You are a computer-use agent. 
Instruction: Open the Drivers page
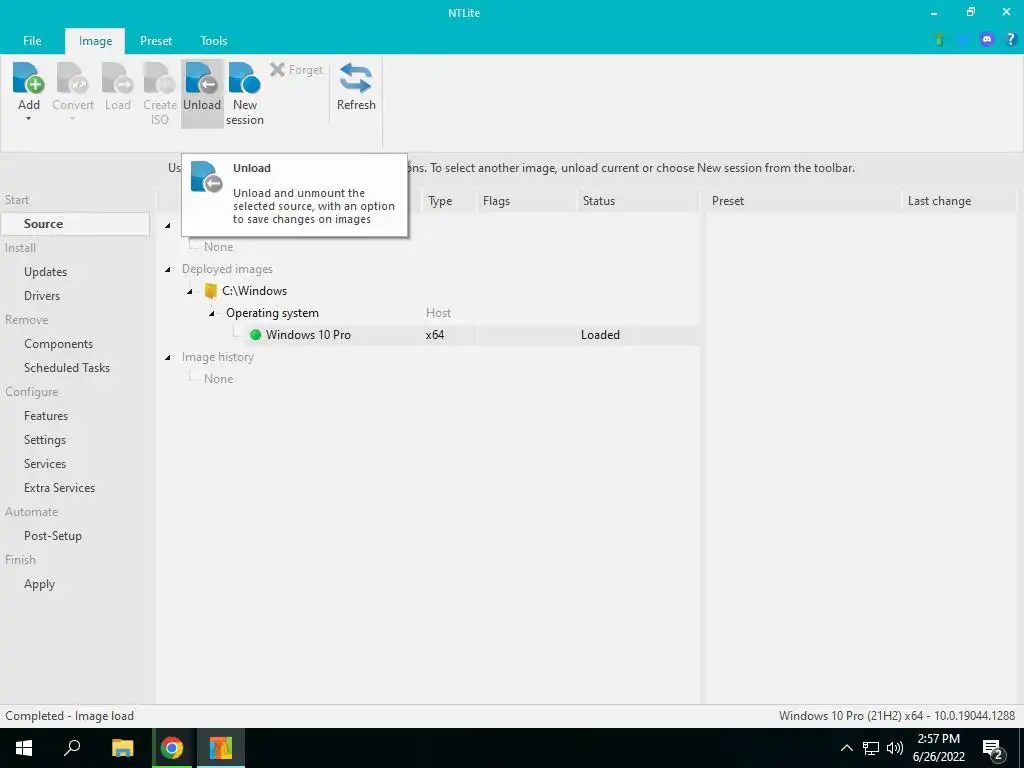42,296
